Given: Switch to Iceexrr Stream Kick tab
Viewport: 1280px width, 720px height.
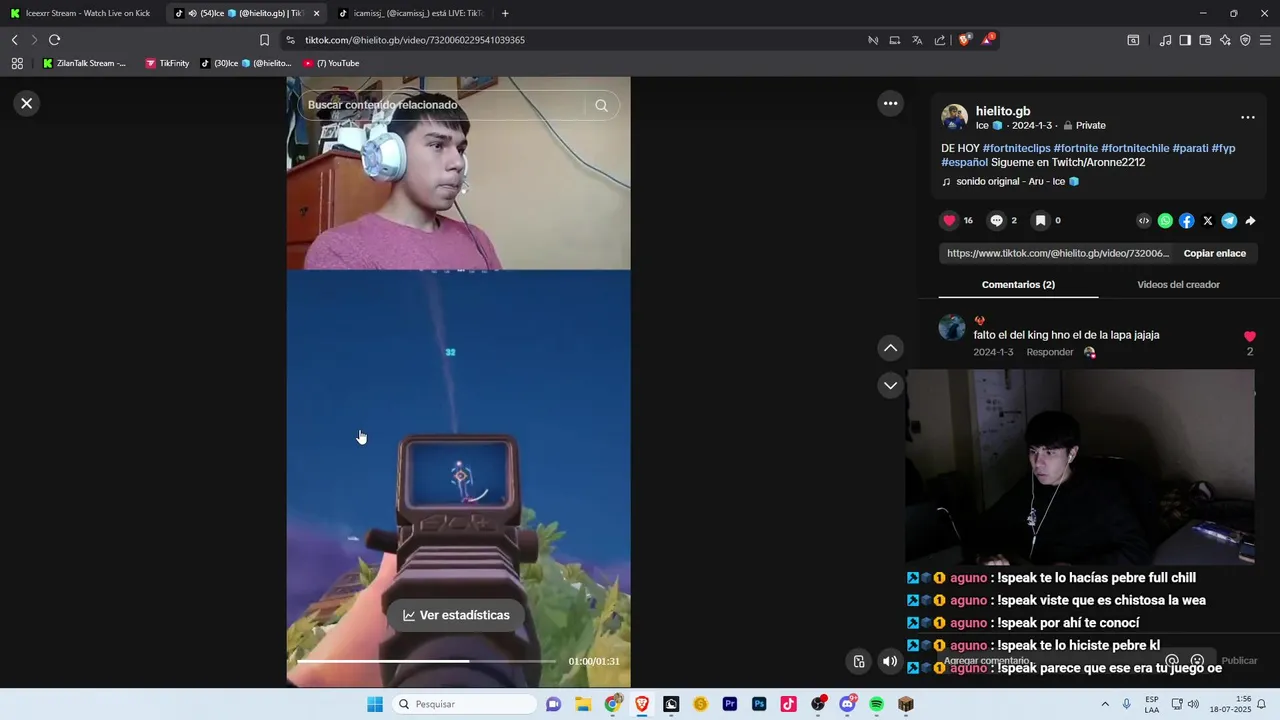Looking at the screenshot, I should [x=81, y=13].
